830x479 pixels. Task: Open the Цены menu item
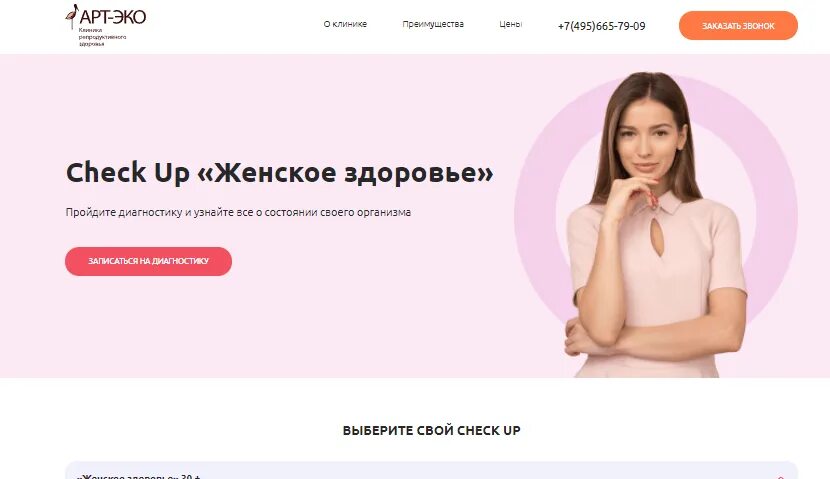point(510,24)
